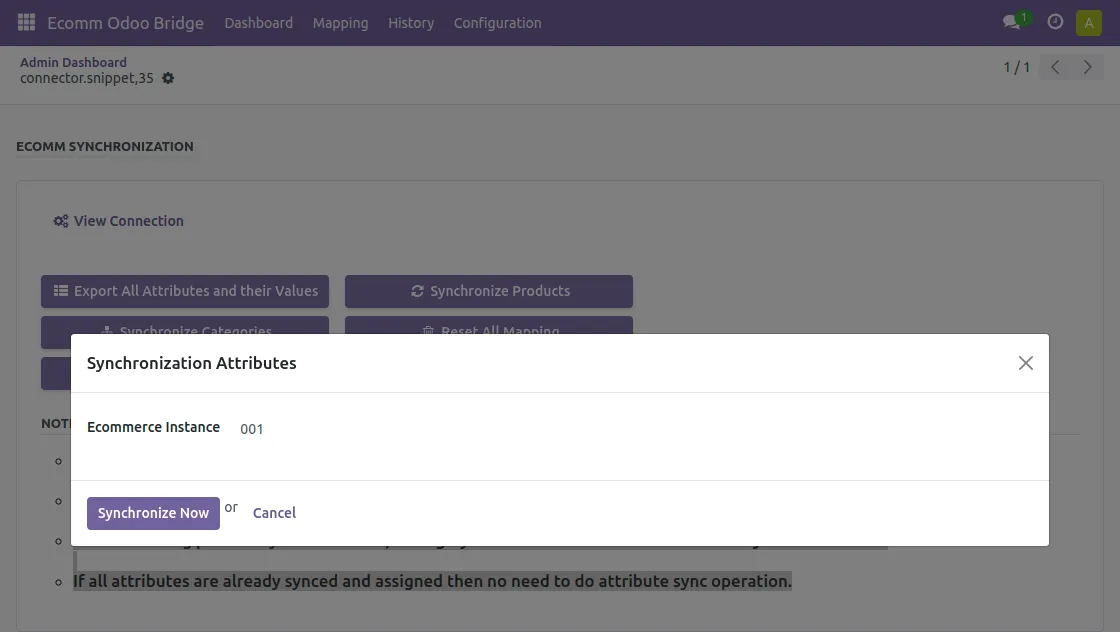Open the Configuration menu

click(497, 23)
